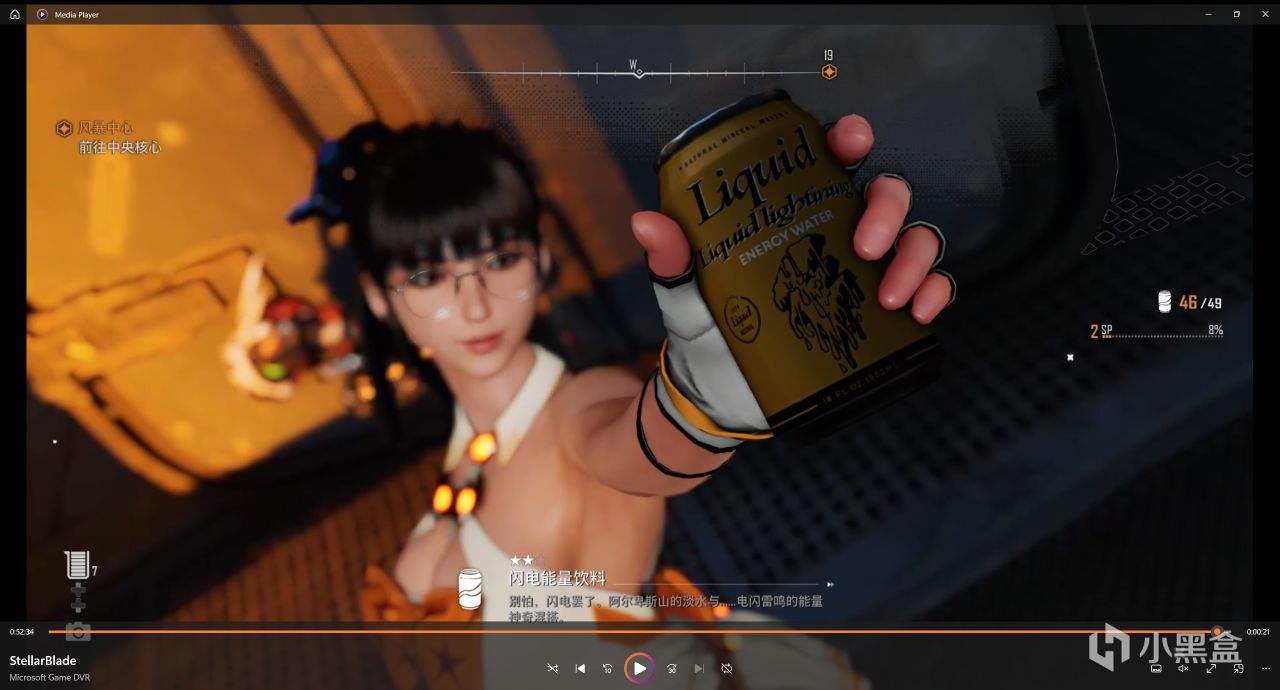The height and width of the screenshot is (690, 1280).
Task: Maximize the Media Player window
Action: tap(1237, 14)
